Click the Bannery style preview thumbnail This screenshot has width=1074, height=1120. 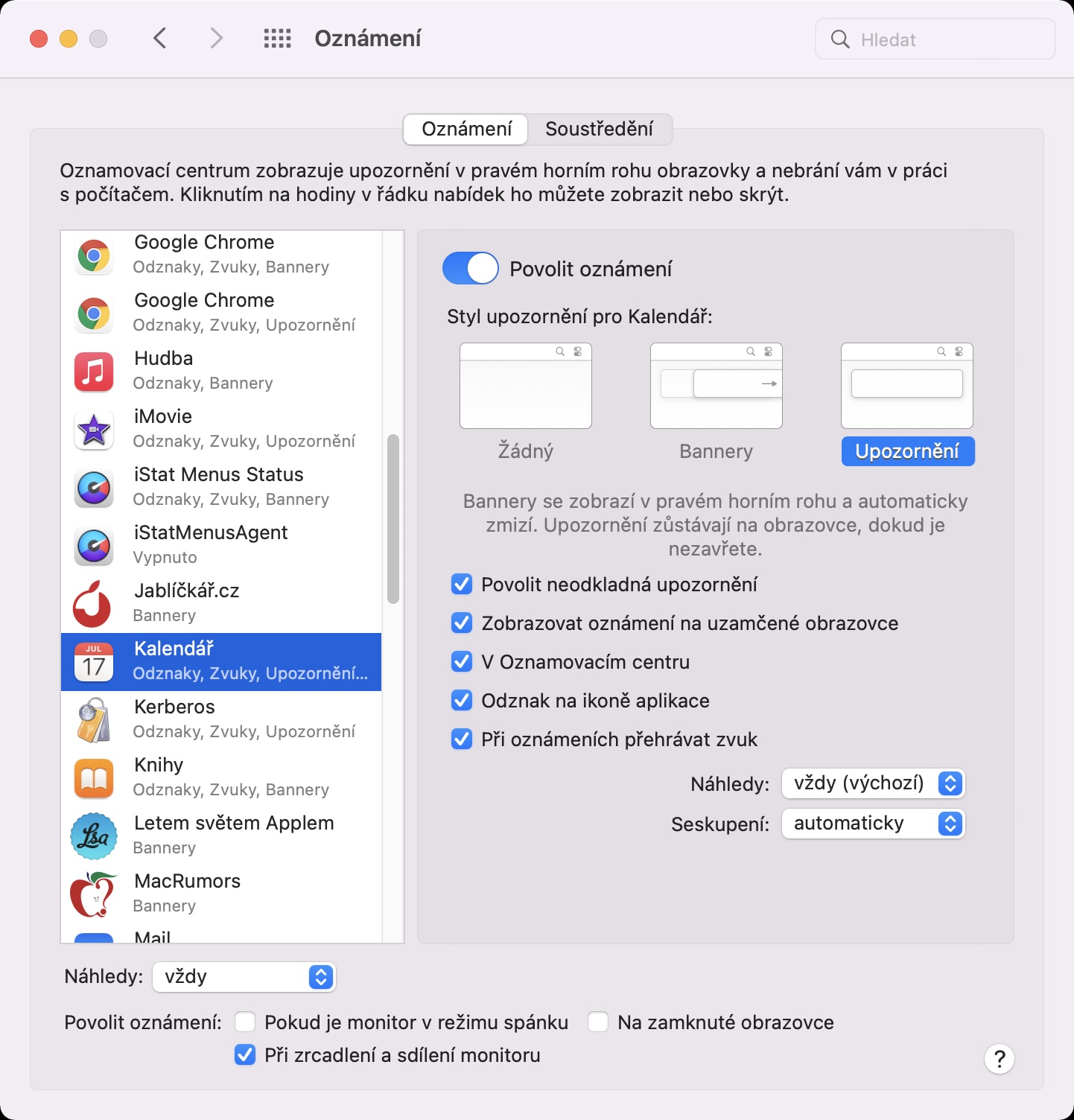[716, 386]
